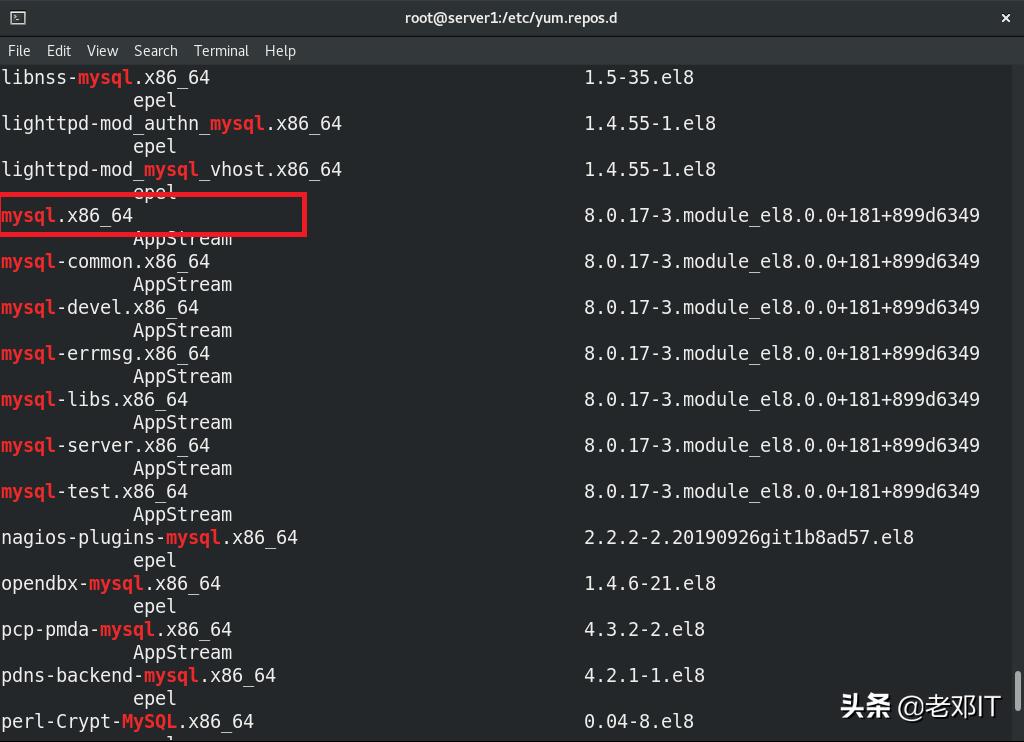The height and width of the screenshot is (742, 1024).
Task: Open the Search menu
Action: 155,51
